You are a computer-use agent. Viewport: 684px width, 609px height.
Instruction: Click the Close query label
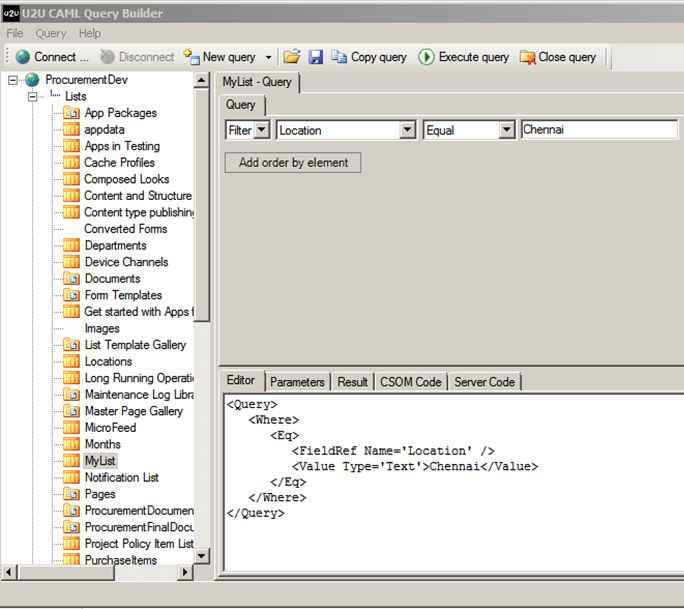pos(567,57)
